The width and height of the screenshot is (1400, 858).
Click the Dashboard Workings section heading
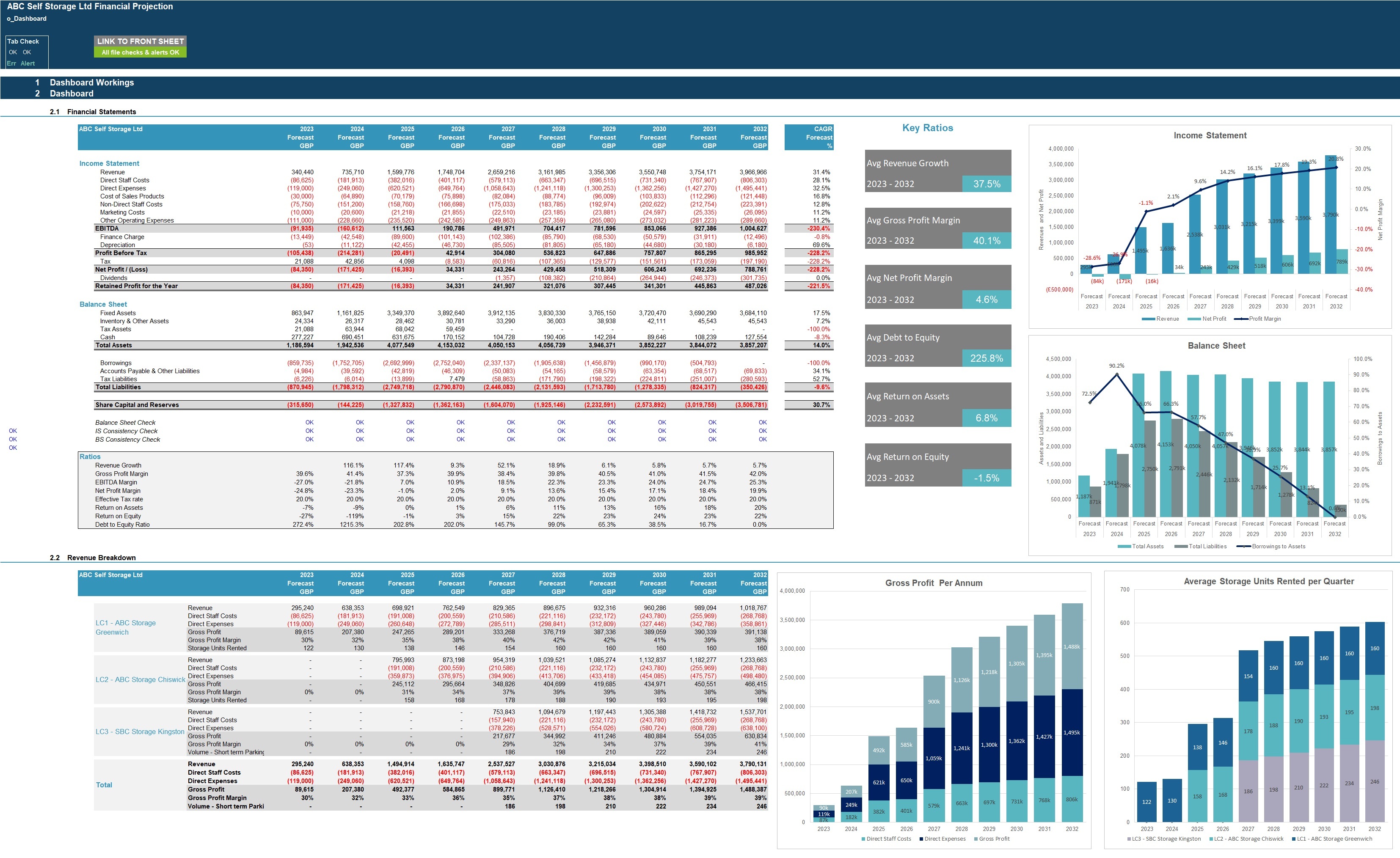pos(91,82)
